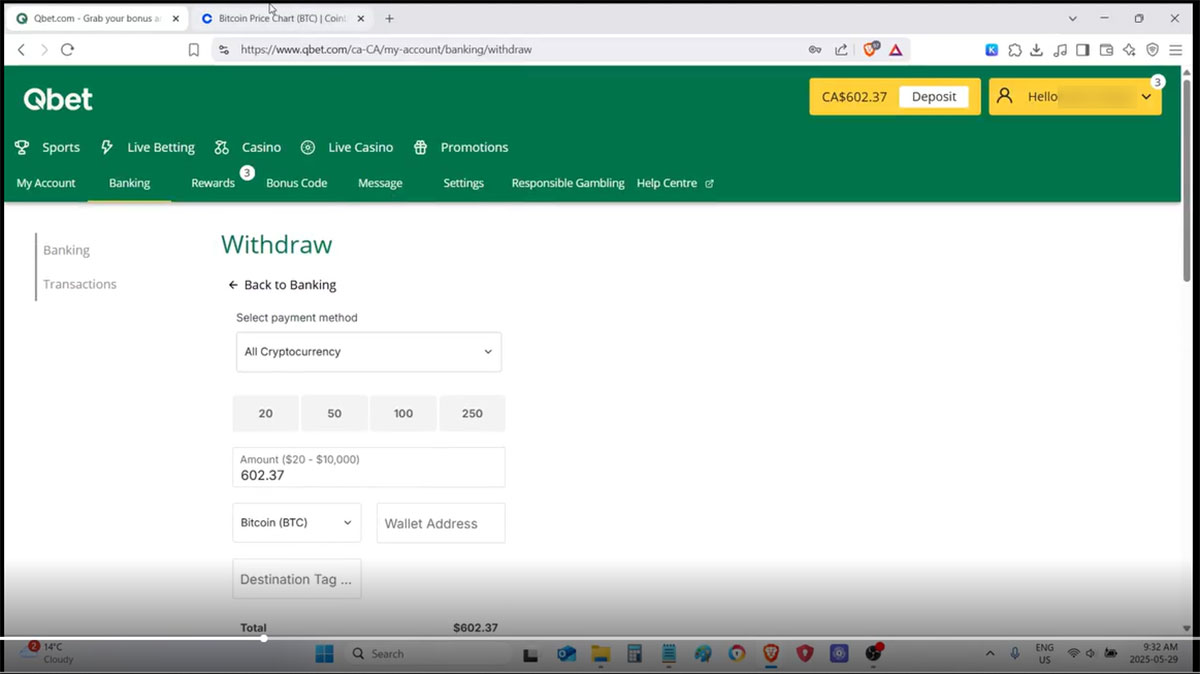The width and height of the screenshot is (1200, 674).
Task: Expand the Hello account dropdown
Action: pos(1146,97)
